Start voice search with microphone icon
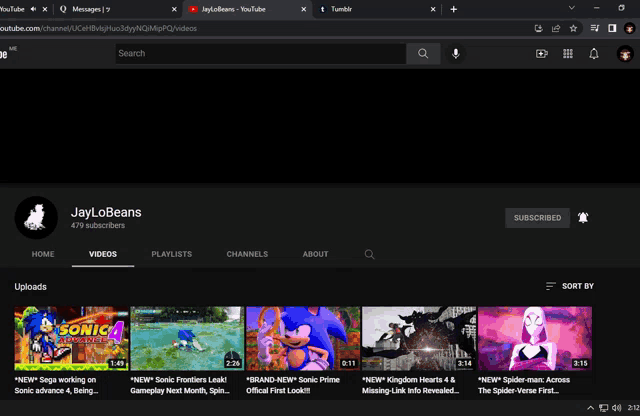Image resolution: width=640 pixels, height=416 pixels. point(456,53)
